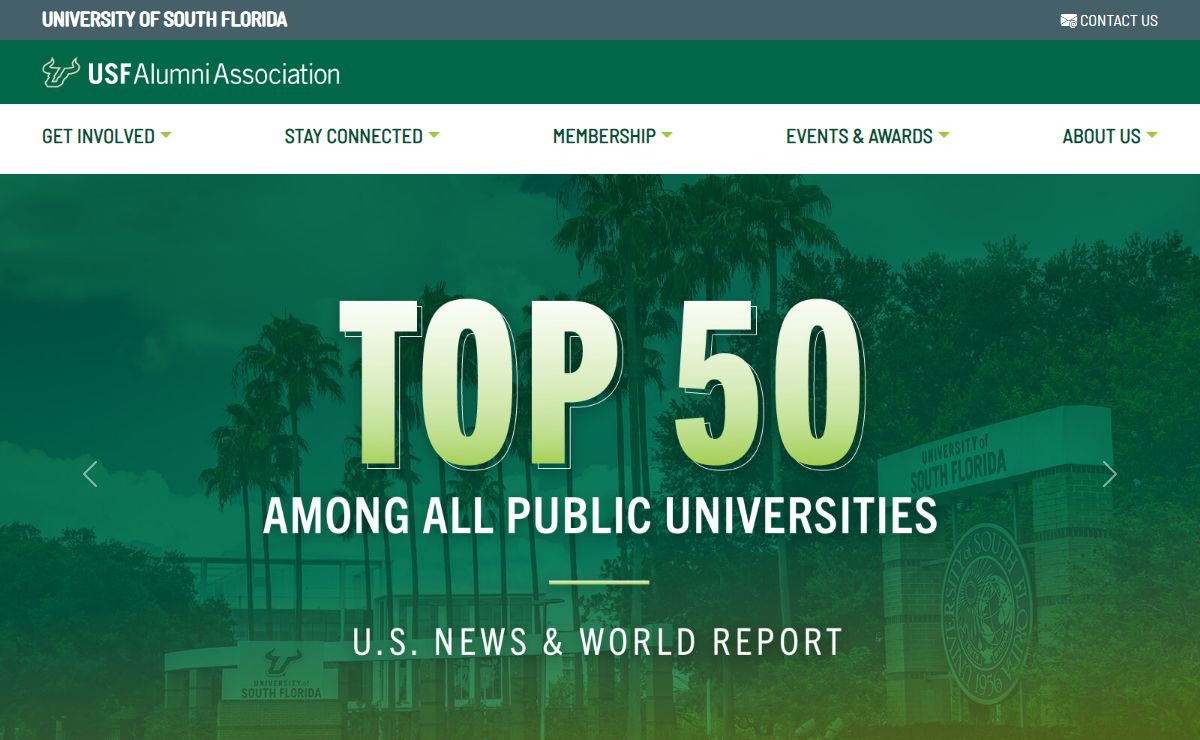This screenshot has width=1200, height=740.
Task: Open University of South Florida link
Action: [x=165, y=20]
